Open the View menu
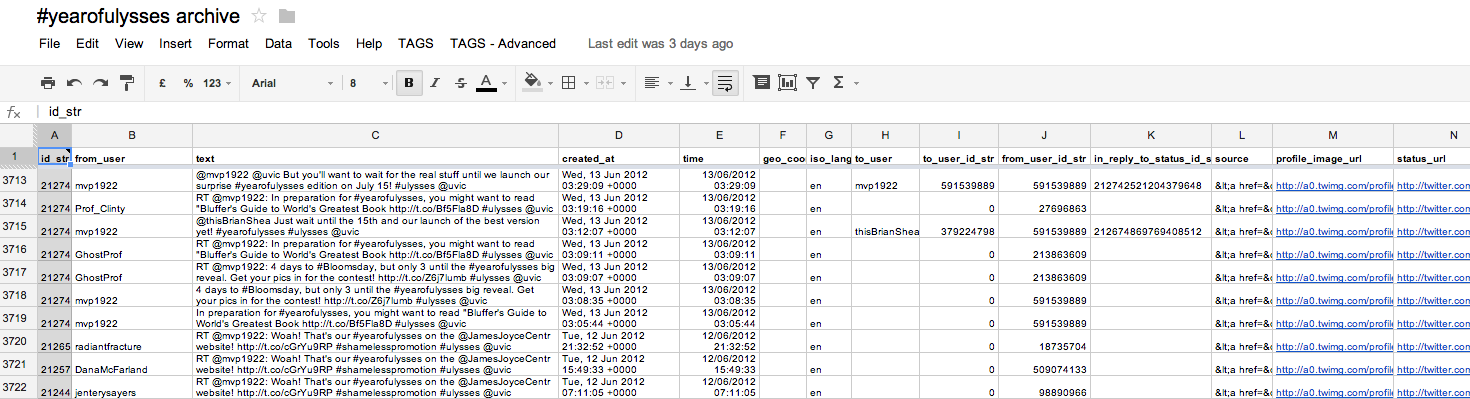Screen dimensions: 1470x399 pos(129,43)
